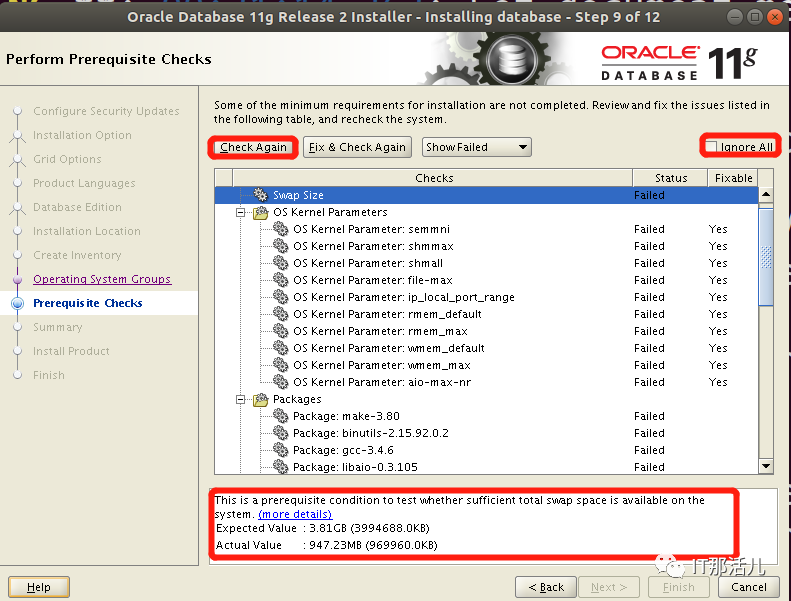791x601 pixels.
Task: Click the gear icon beside wmem_max
Action: tap(280, 365)
